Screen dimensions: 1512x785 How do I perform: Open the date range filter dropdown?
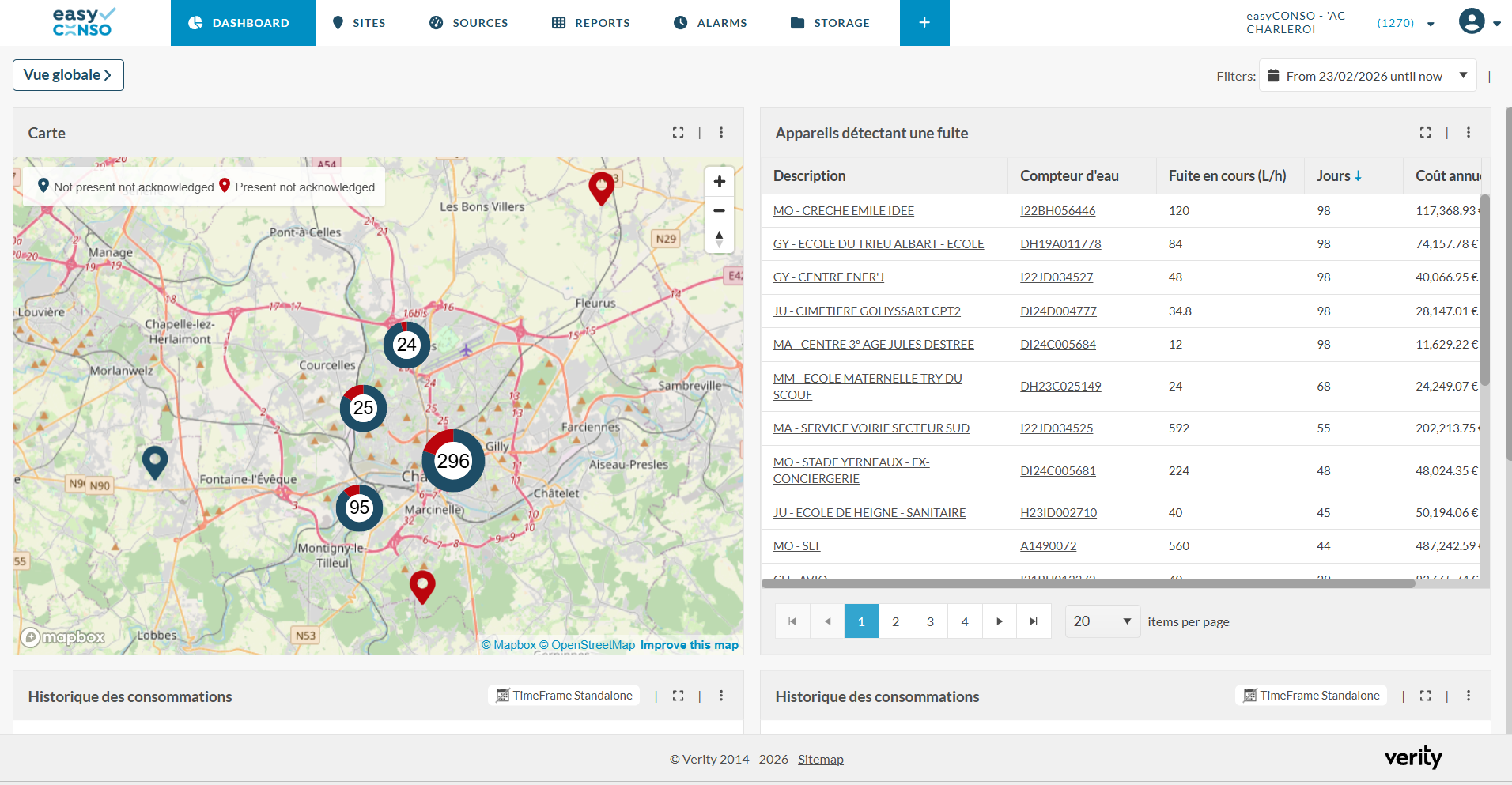tap(1367, 76)
